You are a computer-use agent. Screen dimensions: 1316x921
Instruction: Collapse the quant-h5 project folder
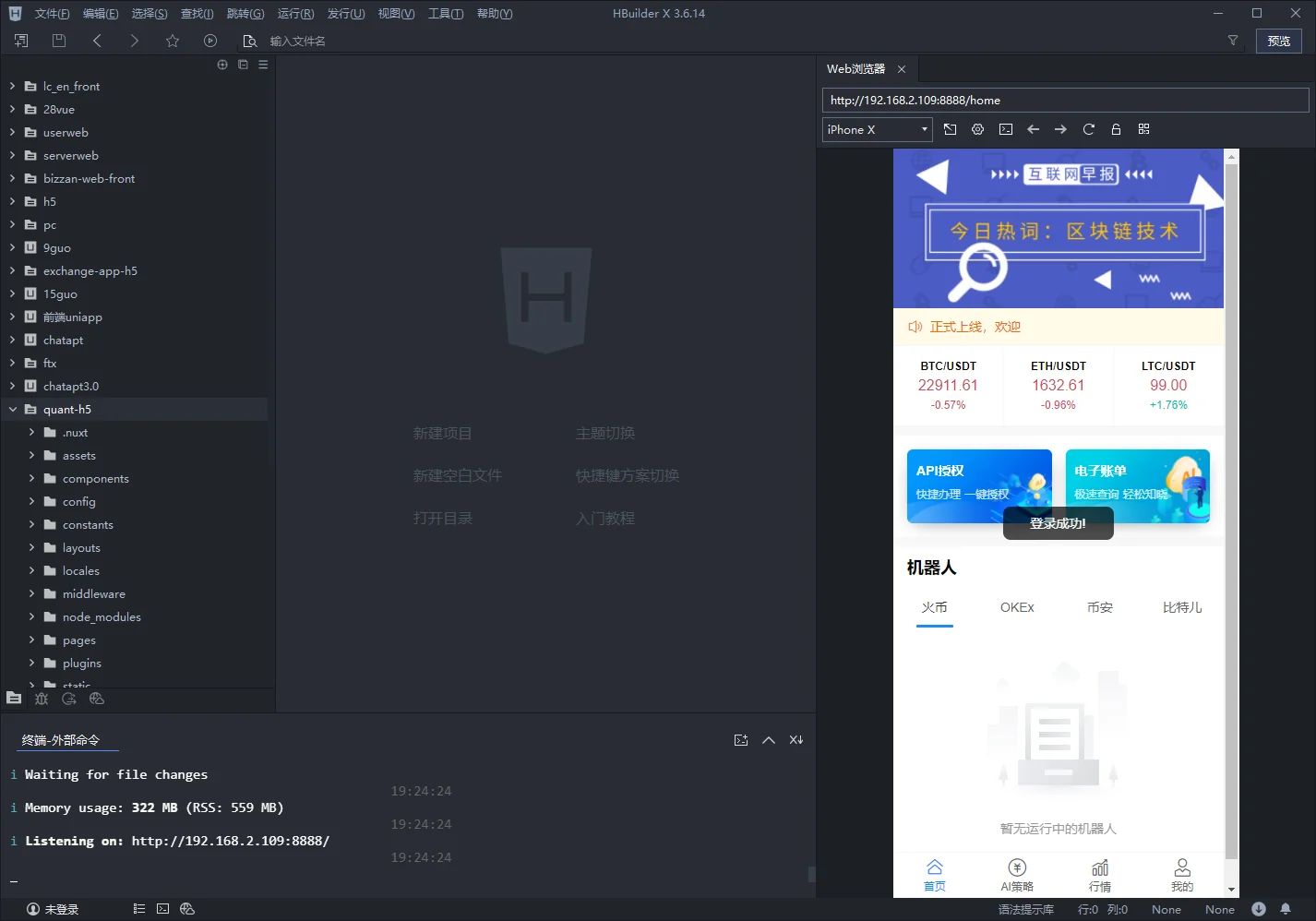click(13, 409)
